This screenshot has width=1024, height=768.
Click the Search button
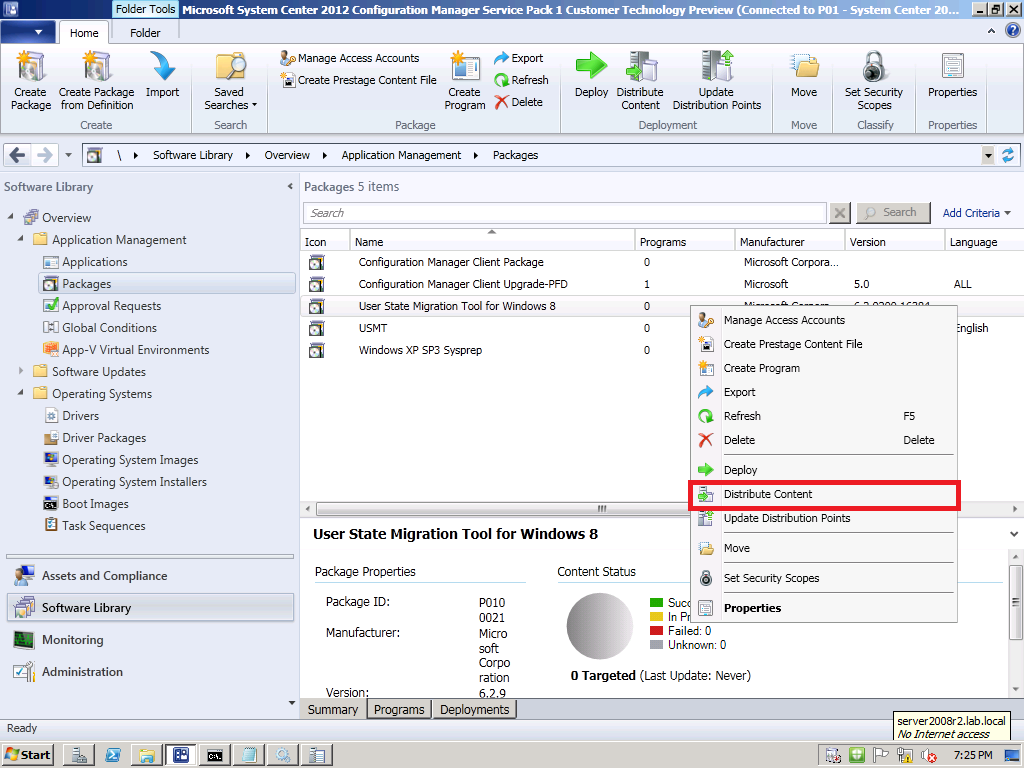click(893, 213)
